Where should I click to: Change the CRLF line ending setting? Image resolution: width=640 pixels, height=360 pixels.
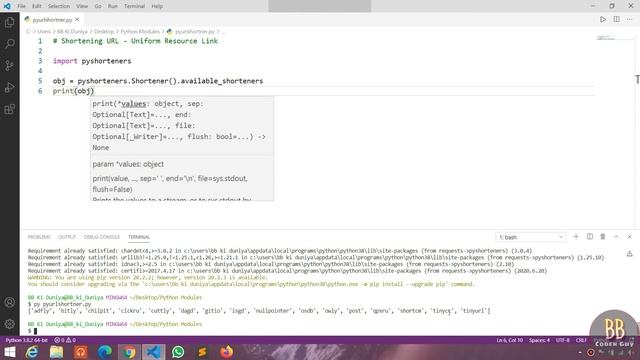click(x=581, y=340)
